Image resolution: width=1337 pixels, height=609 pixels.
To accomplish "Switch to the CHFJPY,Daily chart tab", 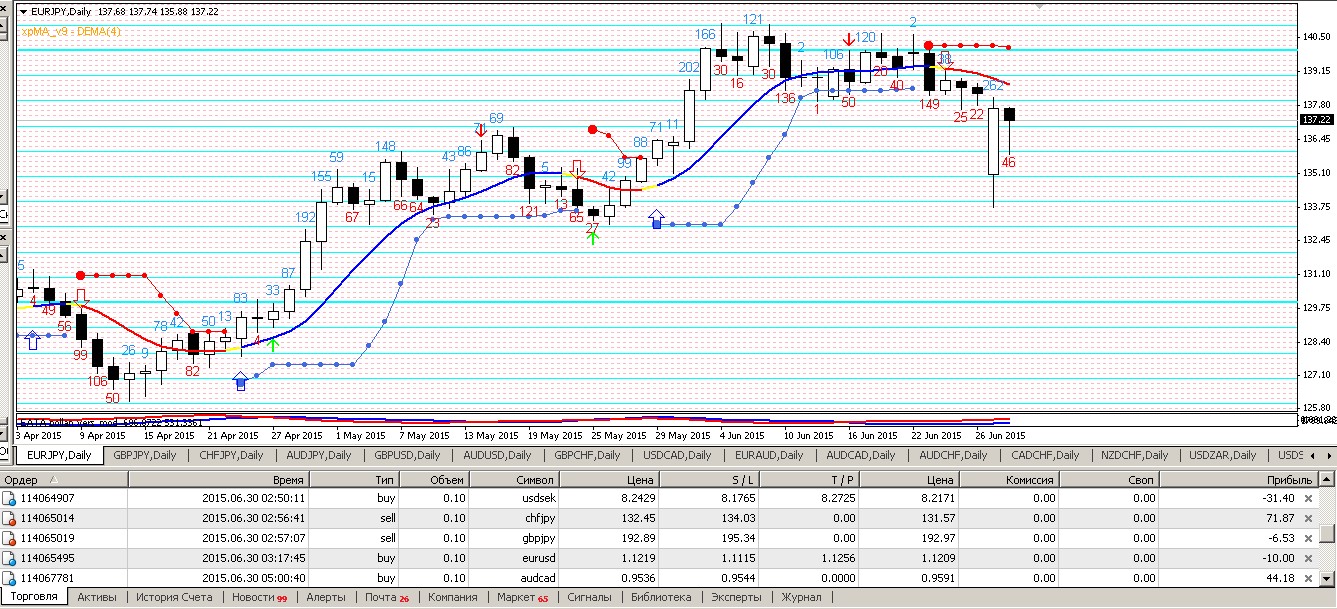I will tap(230, 455).
